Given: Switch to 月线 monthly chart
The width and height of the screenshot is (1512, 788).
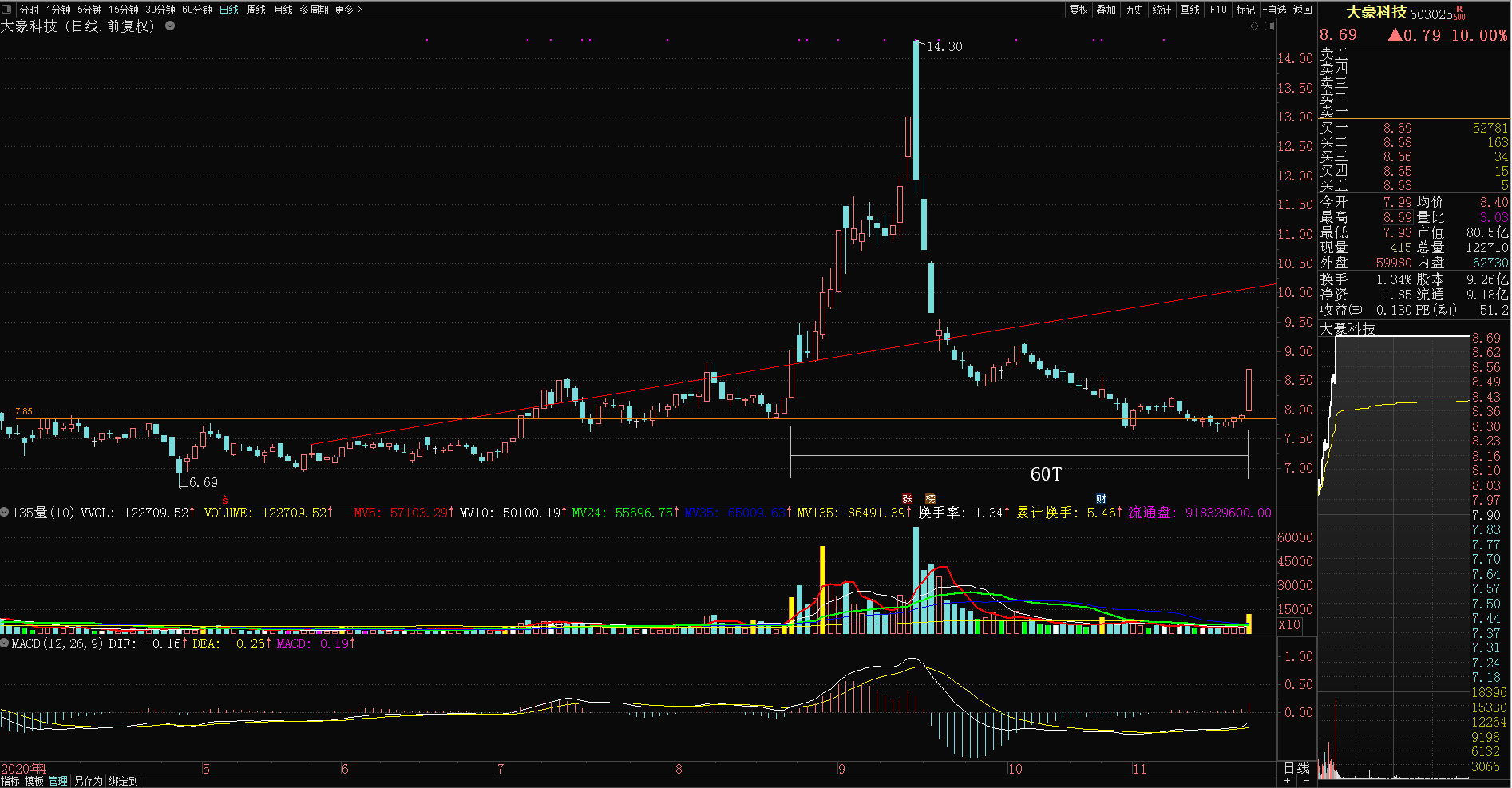Looking at the screenshot, I should pos(283,10).
